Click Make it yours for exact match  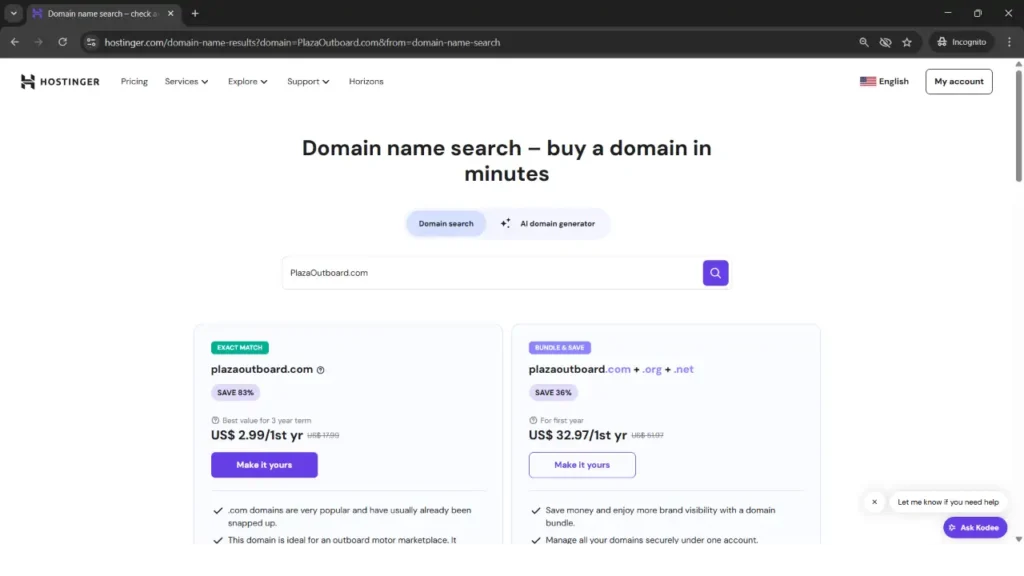click(264, 465)
